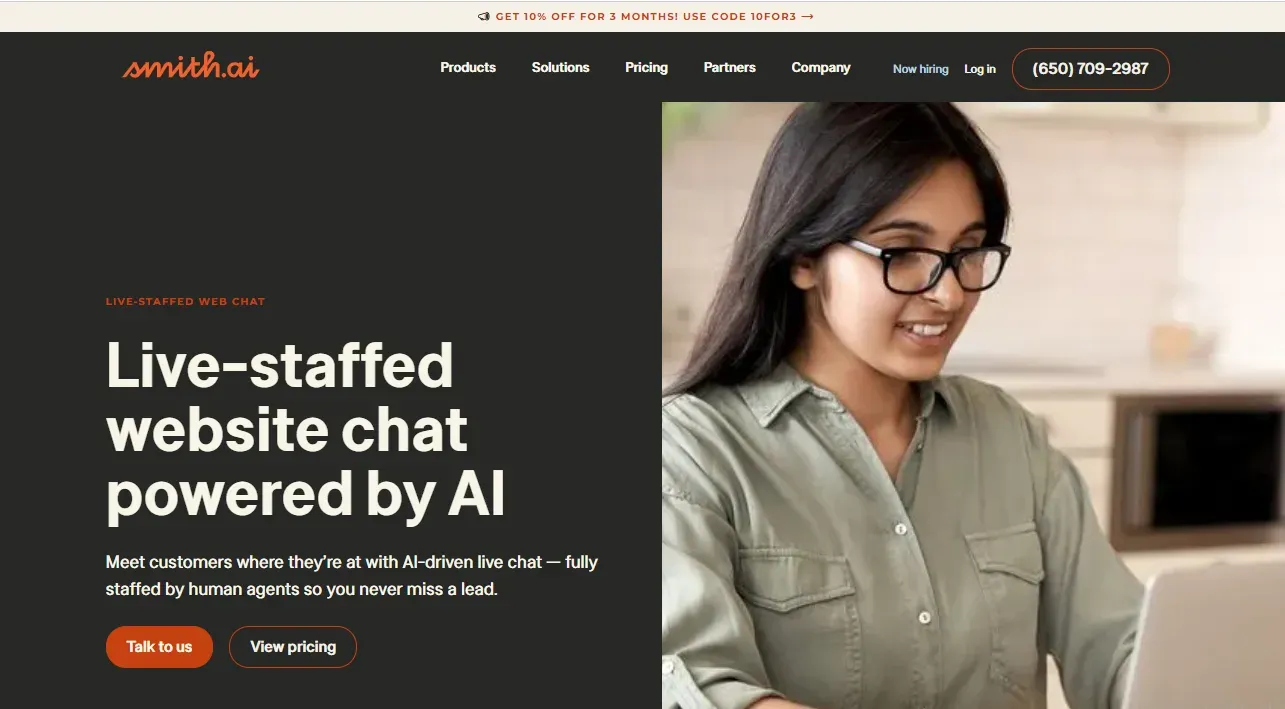Select the View pricing button

tap(293, 647)
